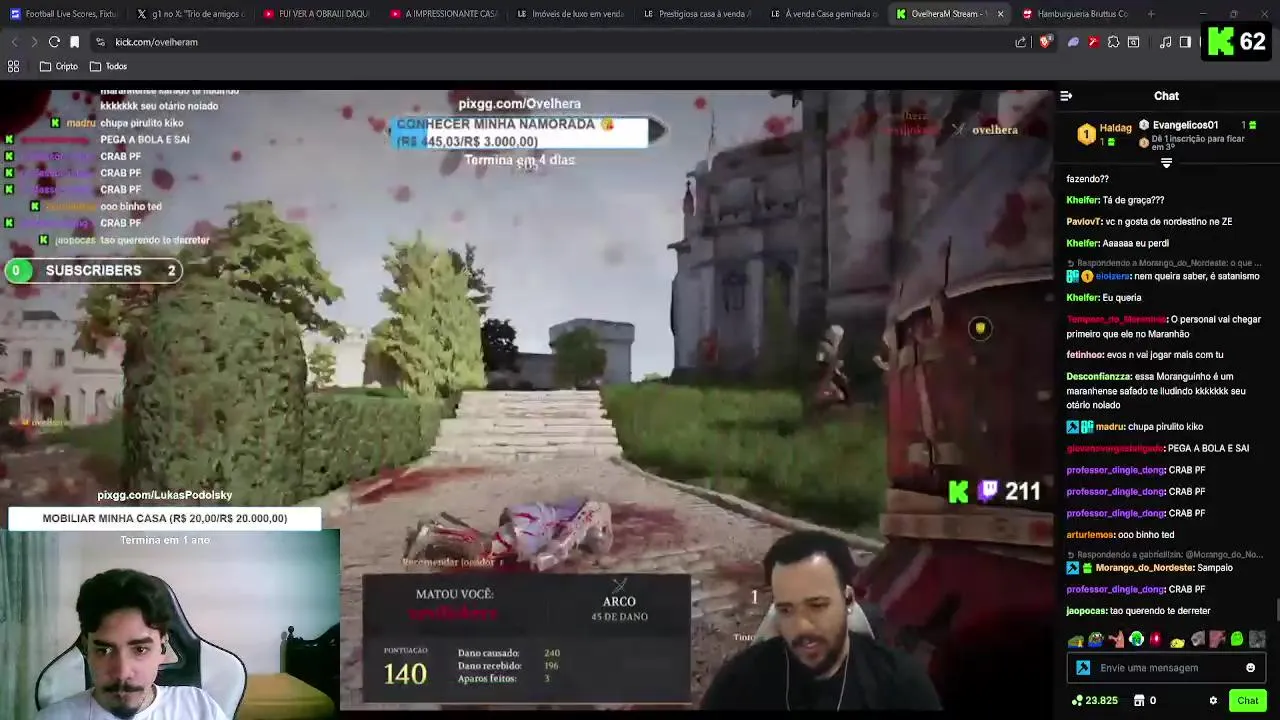Click username arturlemos in chat

pyautogui.click(x=1090, y=535)
